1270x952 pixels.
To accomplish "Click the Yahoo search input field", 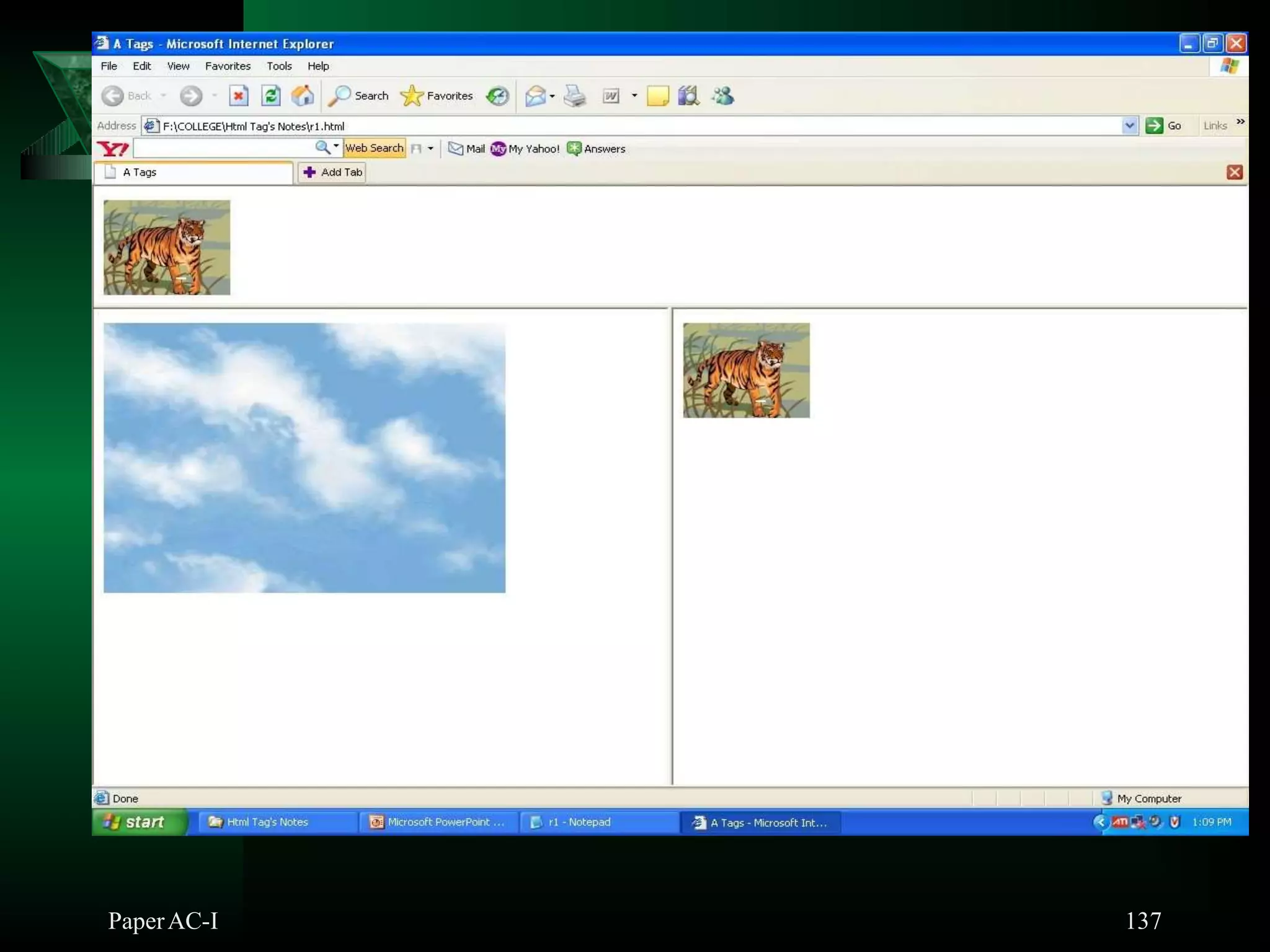I will 223,149.
